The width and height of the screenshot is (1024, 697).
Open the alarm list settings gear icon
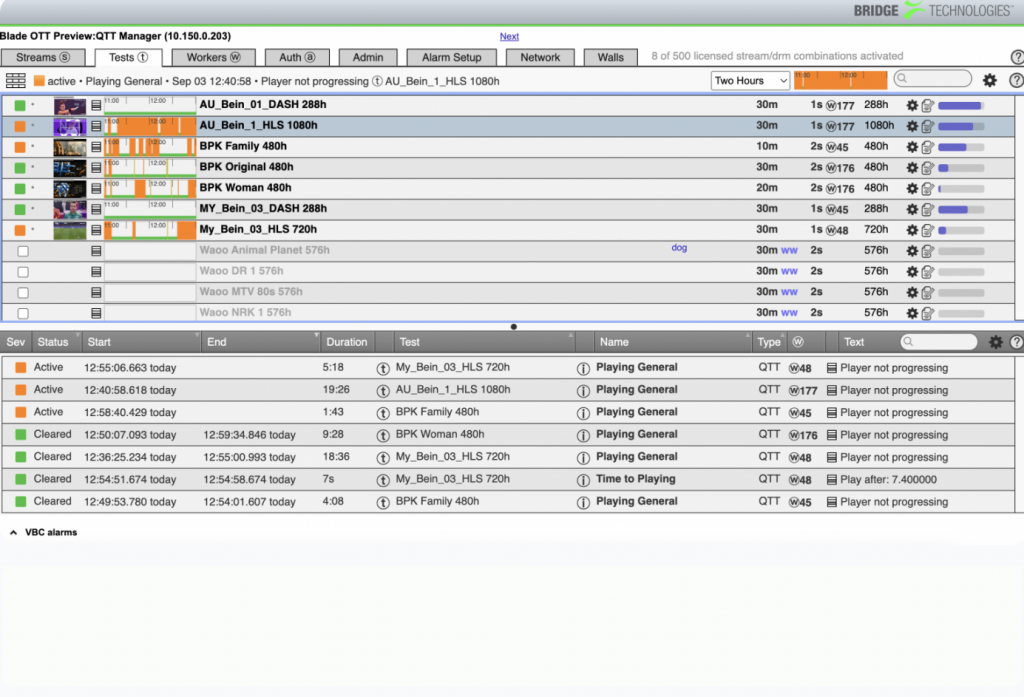[x=995, y=342]
